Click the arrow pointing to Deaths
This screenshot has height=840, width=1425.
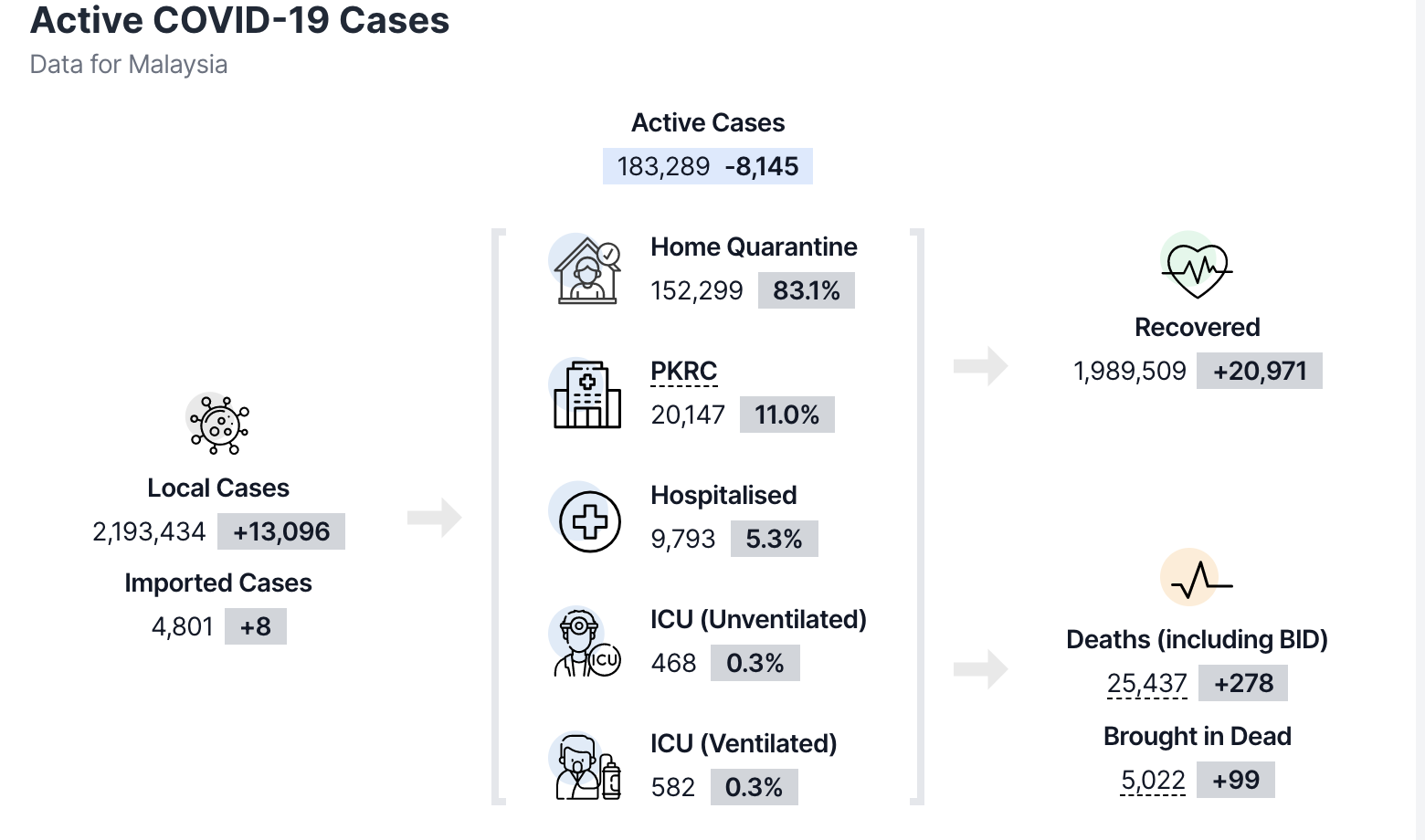pyautogui.click(x=980, y=669)
